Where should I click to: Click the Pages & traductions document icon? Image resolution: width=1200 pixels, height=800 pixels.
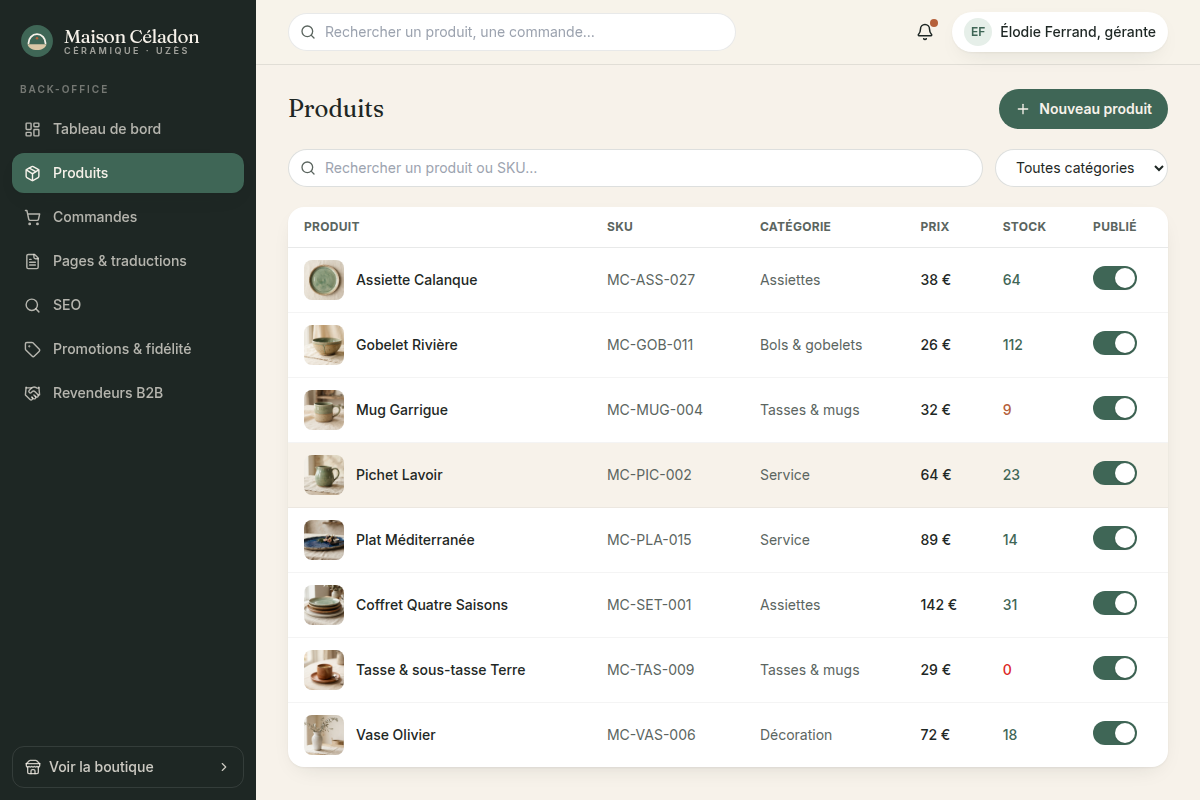pos(33,261)
